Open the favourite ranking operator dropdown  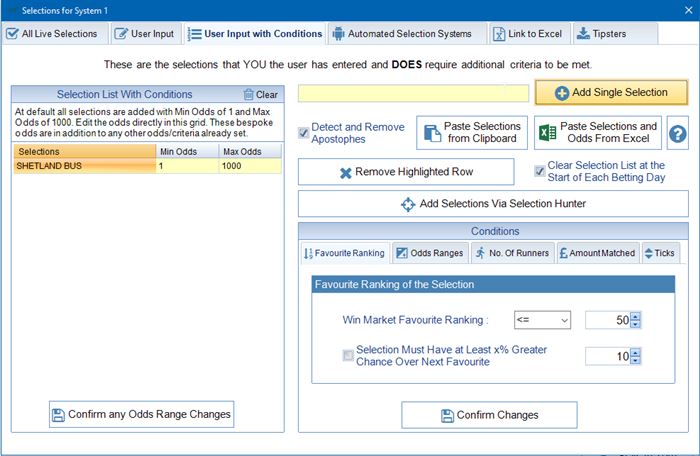(541, 320)
